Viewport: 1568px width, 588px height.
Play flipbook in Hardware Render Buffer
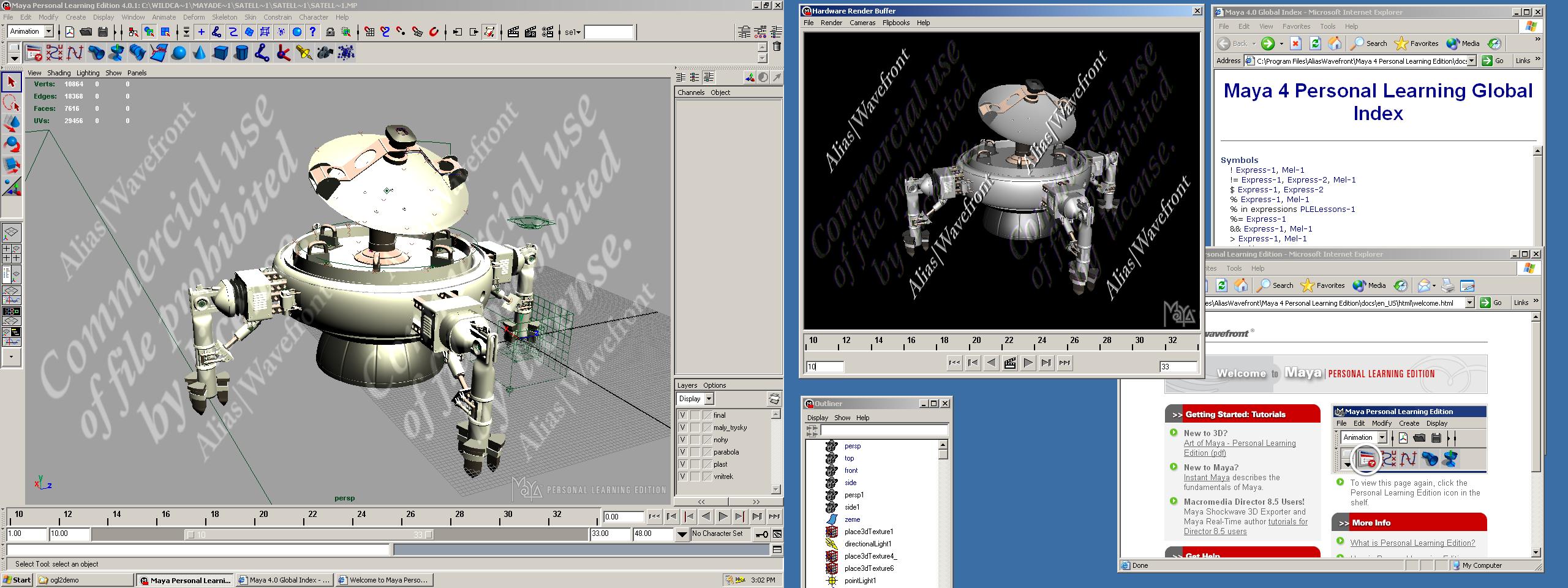1028,363
